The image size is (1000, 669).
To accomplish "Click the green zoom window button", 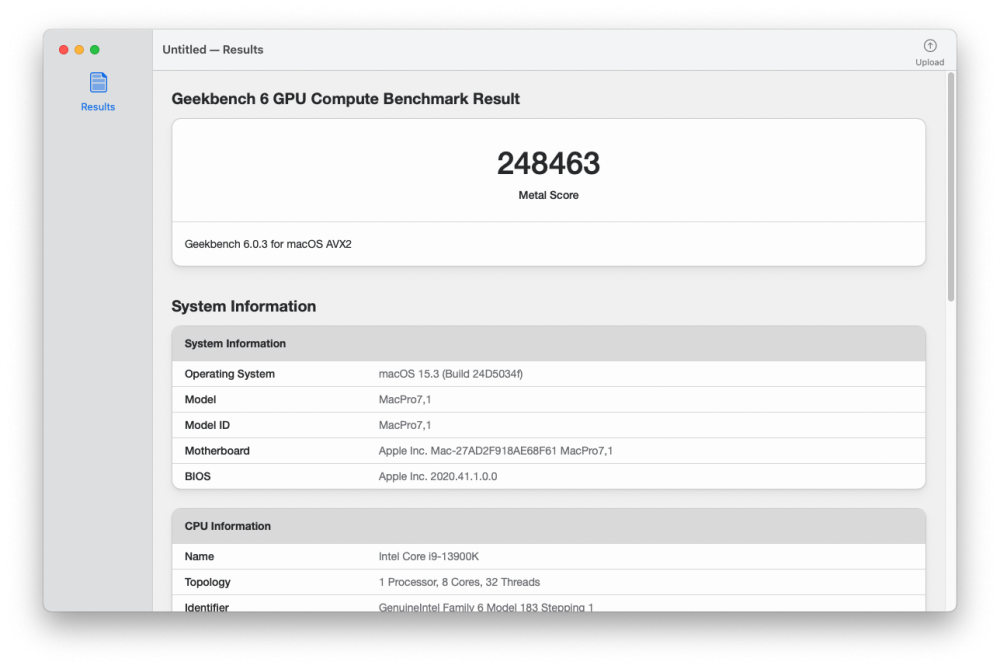I will pyautogui.click(x=94, y=50).
